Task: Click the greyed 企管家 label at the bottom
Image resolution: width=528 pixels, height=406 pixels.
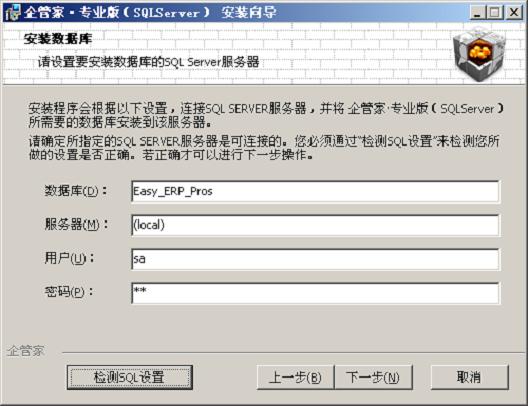Action: [x=26, y=351]
